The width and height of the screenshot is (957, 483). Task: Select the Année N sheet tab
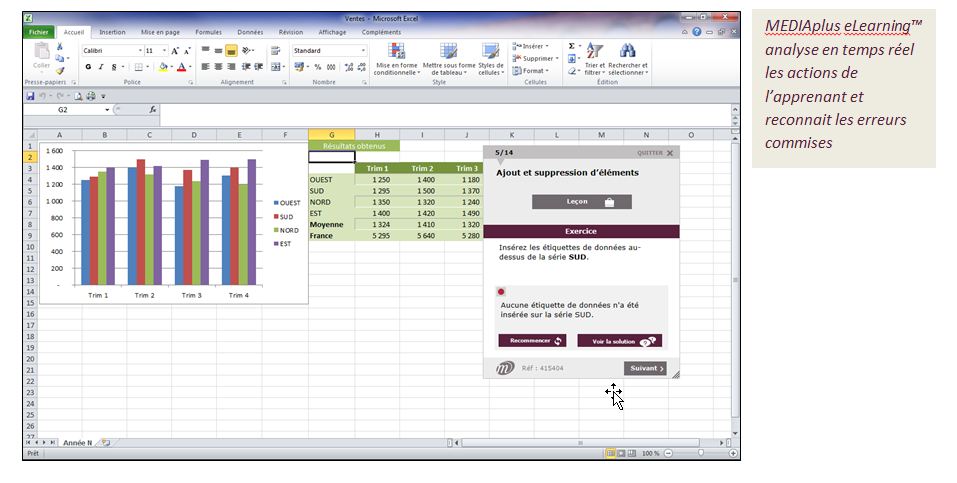click(x=78, y=443)
